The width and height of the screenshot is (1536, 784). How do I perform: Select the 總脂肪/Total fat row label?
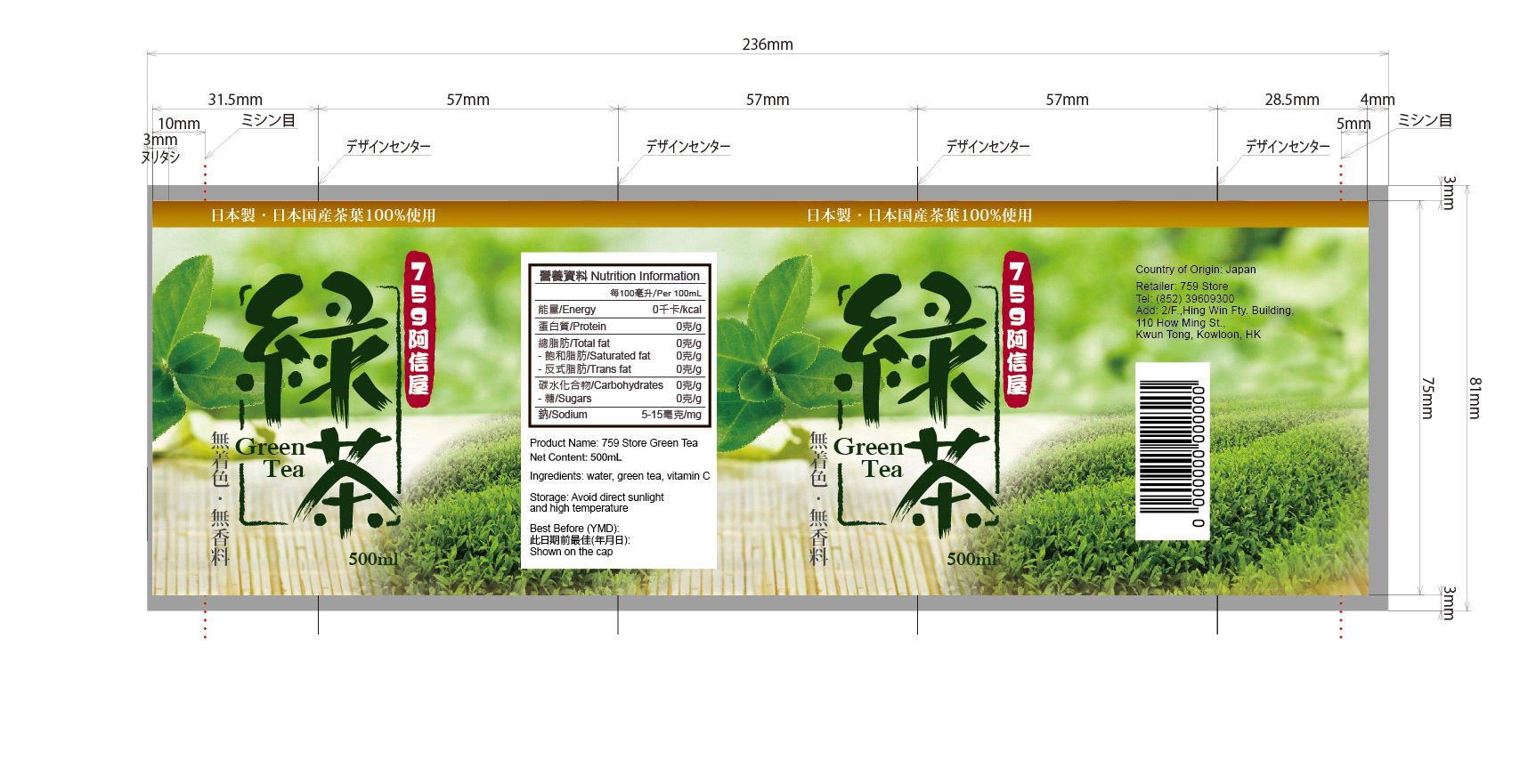(x=573, y=343)
